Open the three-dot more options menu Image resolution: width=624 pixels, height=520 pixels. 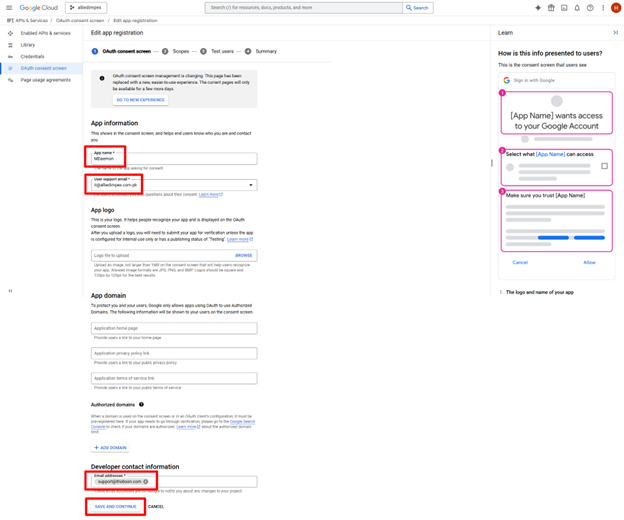[x=603, y=7]
